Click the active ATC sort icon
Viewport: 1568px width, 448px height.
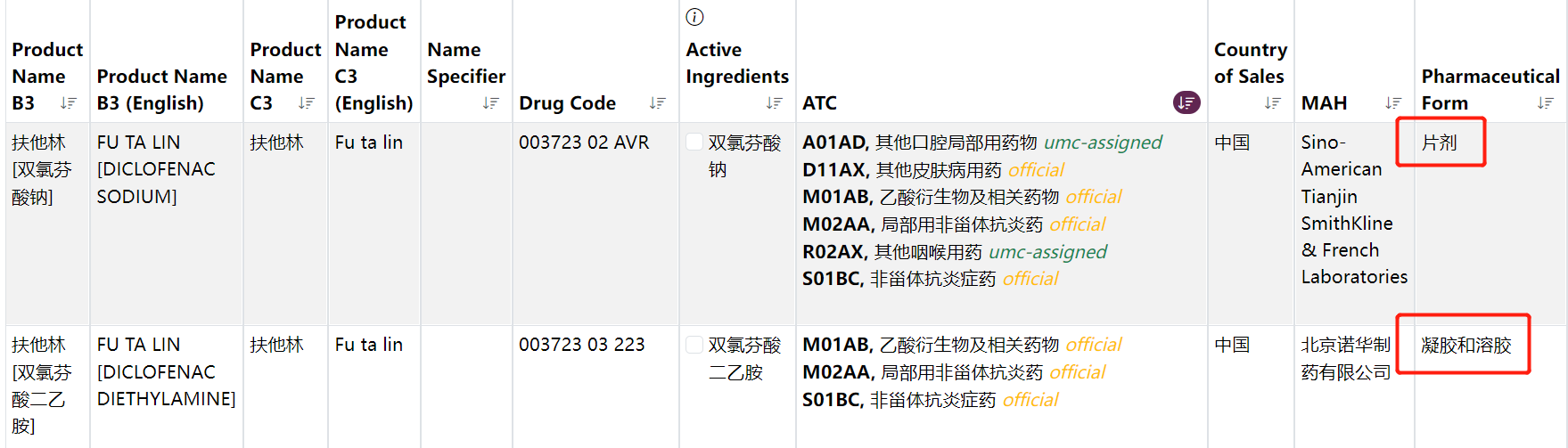click(x=1186, y=102)
